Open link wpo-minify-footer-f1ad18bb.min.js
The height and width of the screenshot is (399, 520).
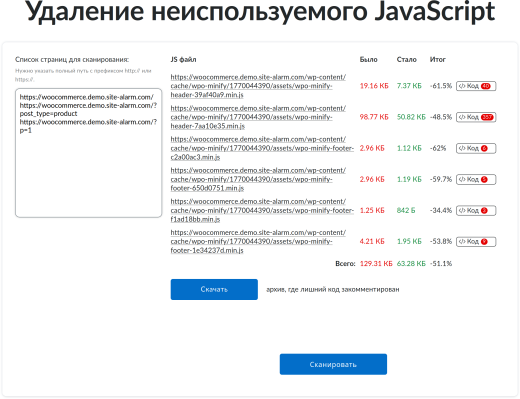pyautogui.click(x=262, y=210)
